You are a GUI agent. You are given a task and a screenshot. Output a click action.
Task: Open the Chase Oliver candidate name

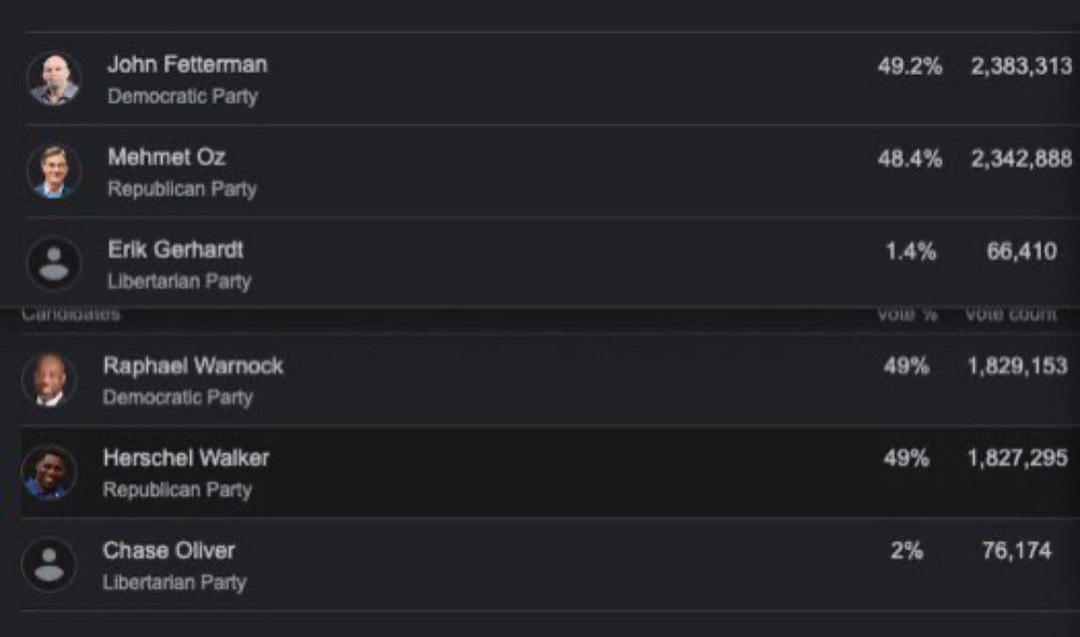(x=169, y=551)
